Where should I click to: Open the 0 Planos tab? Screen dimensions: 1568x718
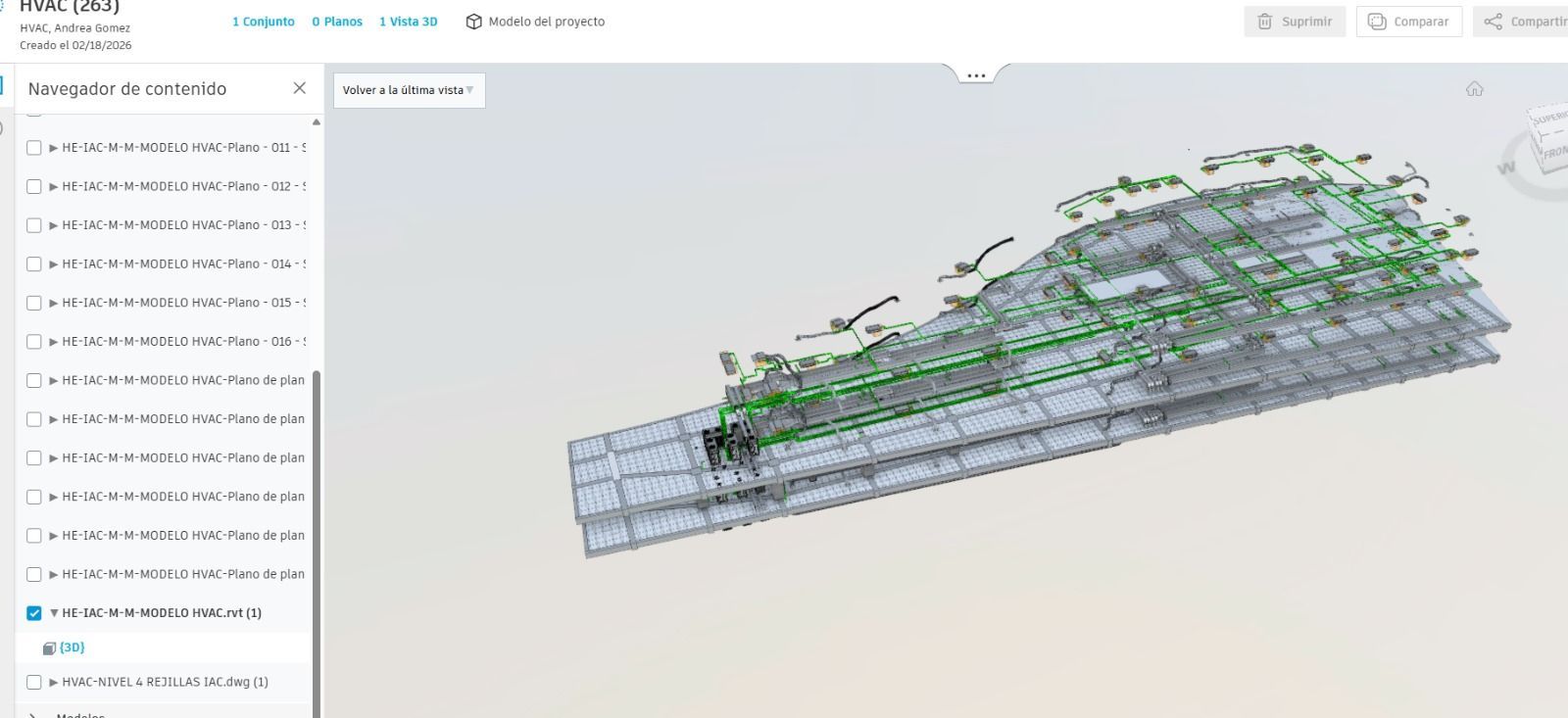point(337,22)
